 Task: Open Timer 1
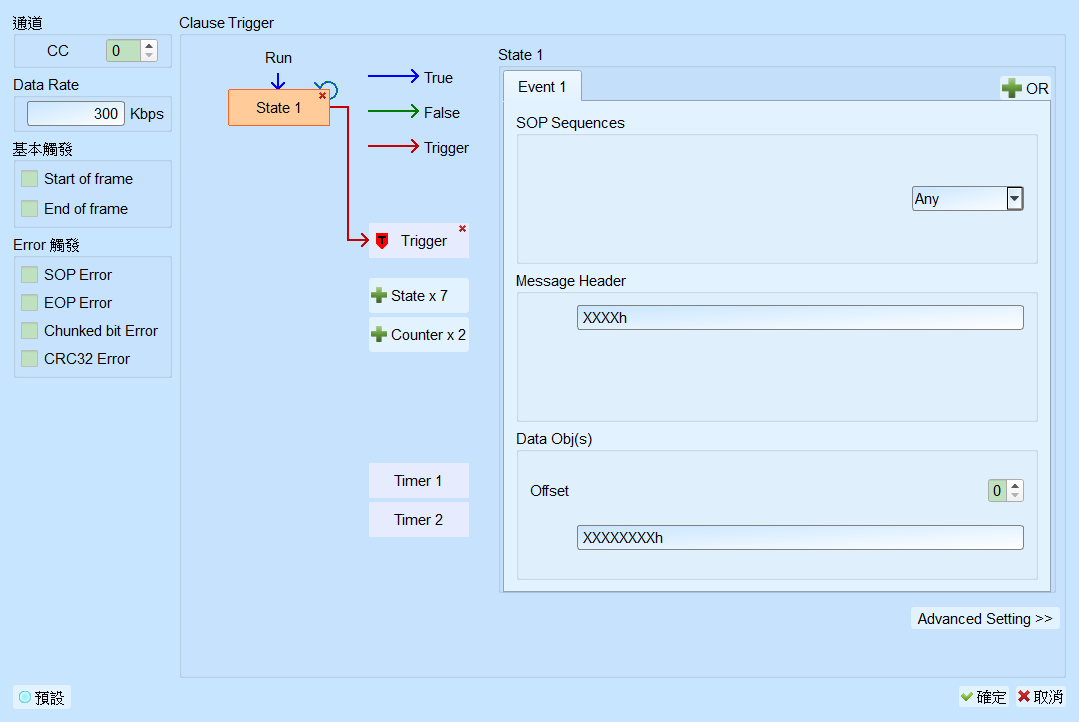pyautogui.click(x=418, y=481)
